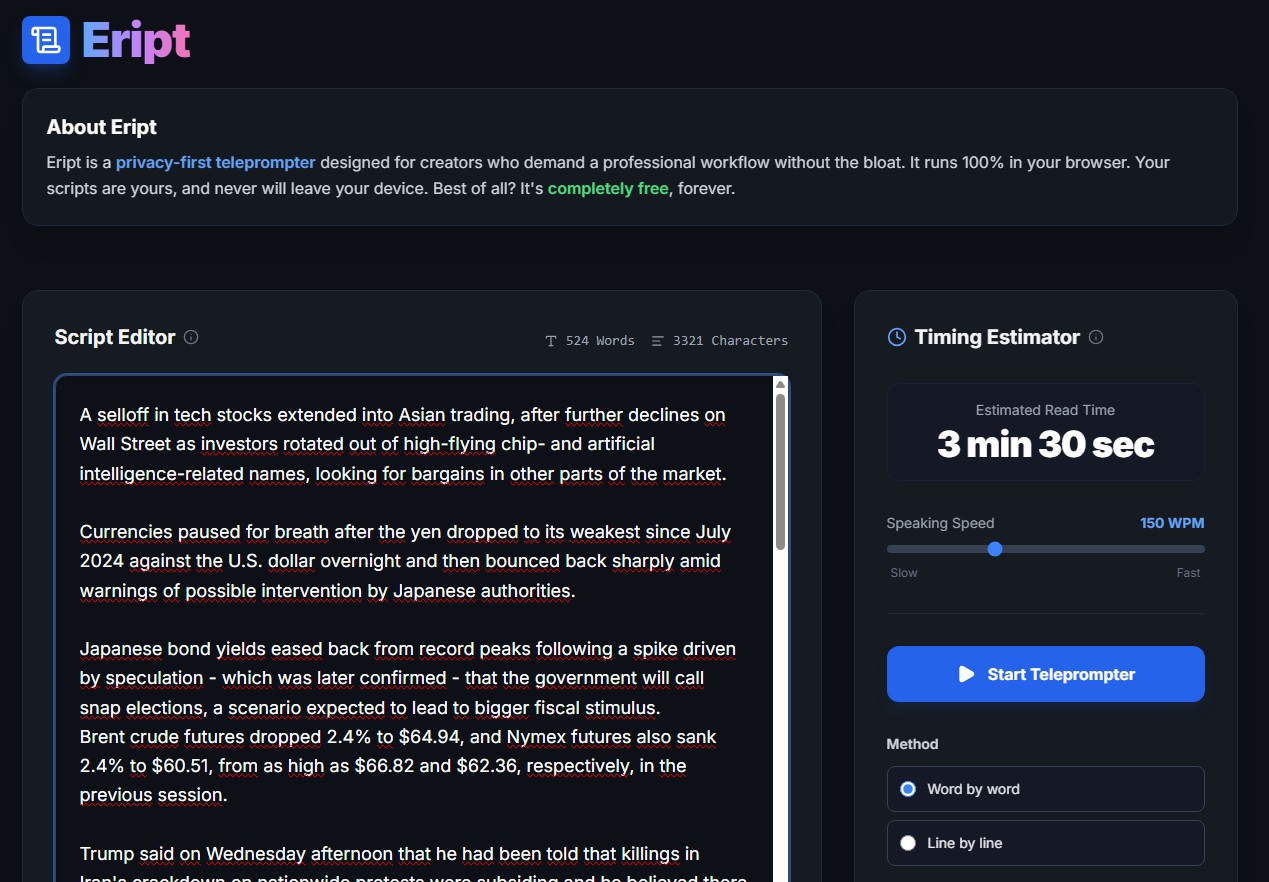This screenshot has height=882, width=1269.
Task: Click the '3 min 30 sec' read time
Action: [1045, 444]
